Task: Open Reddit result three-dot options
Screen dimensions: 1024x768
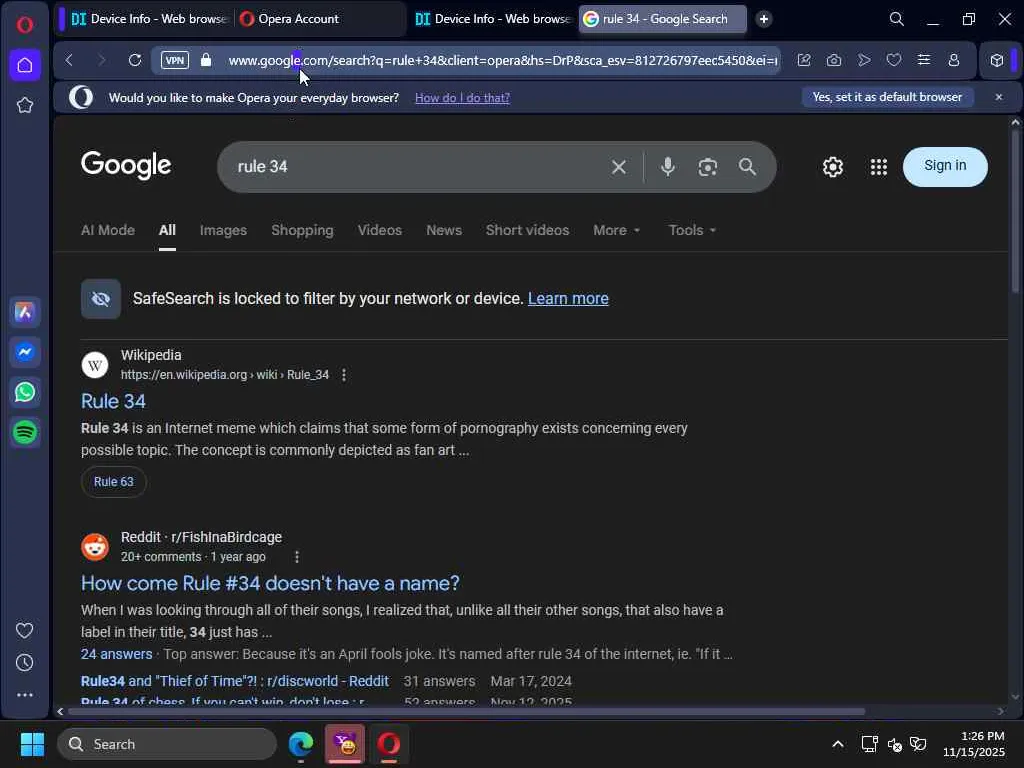Action: pos(296,556)
